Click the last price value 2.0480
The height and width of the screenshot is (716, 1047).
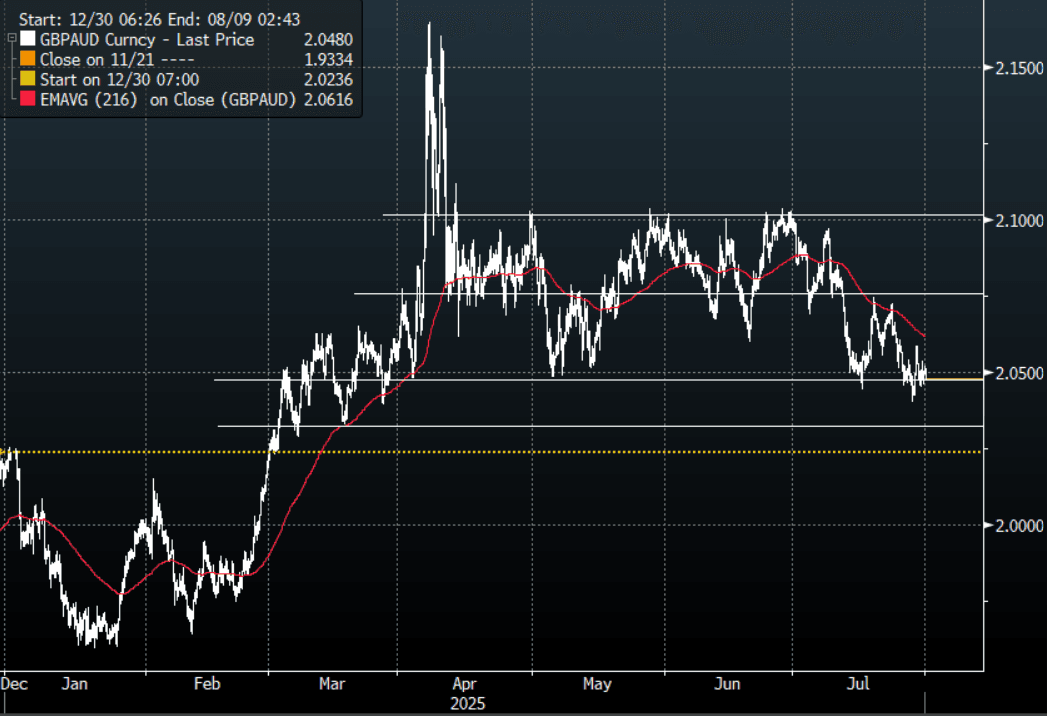click(329, 39)
